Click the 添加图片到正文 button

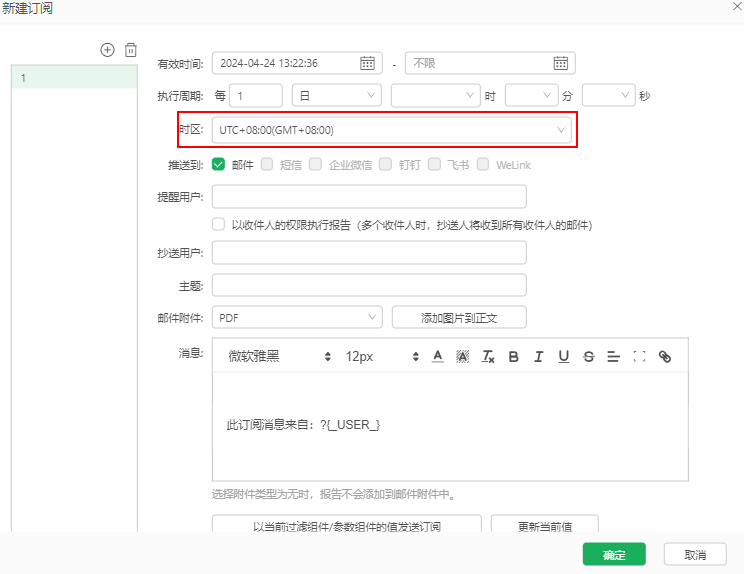tap(459, 317)
